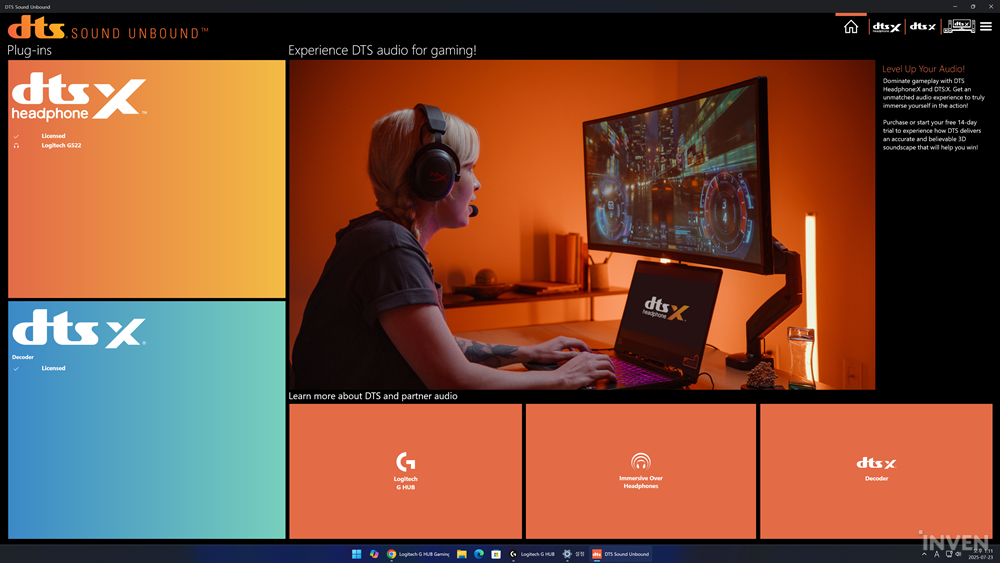This screenshot has height=563, width=1000.
Task: Click the Licensed status under Decoder
Action: click(54, 368)
